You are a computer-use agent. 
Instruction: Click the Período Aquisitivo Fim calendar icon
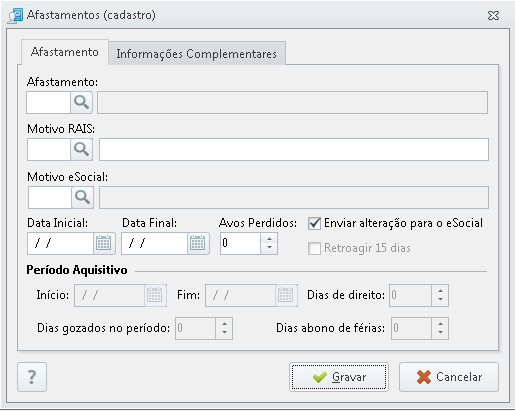click(286, 295)
